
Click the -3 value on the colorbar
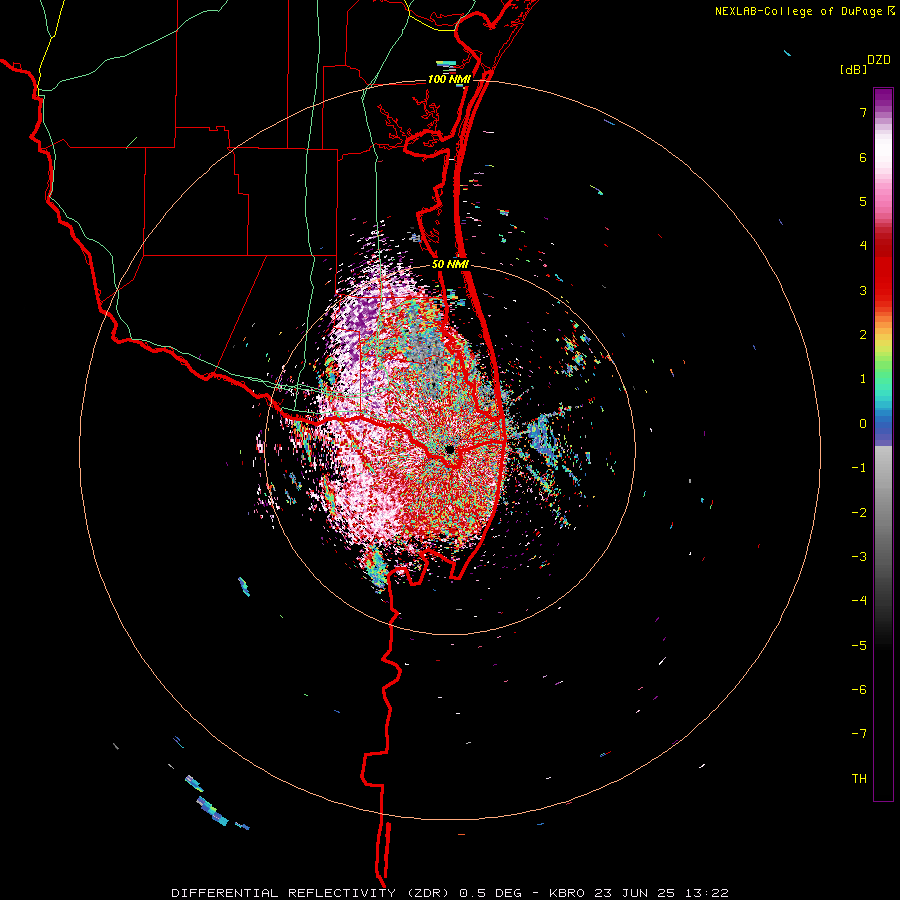tap(859, 557)
